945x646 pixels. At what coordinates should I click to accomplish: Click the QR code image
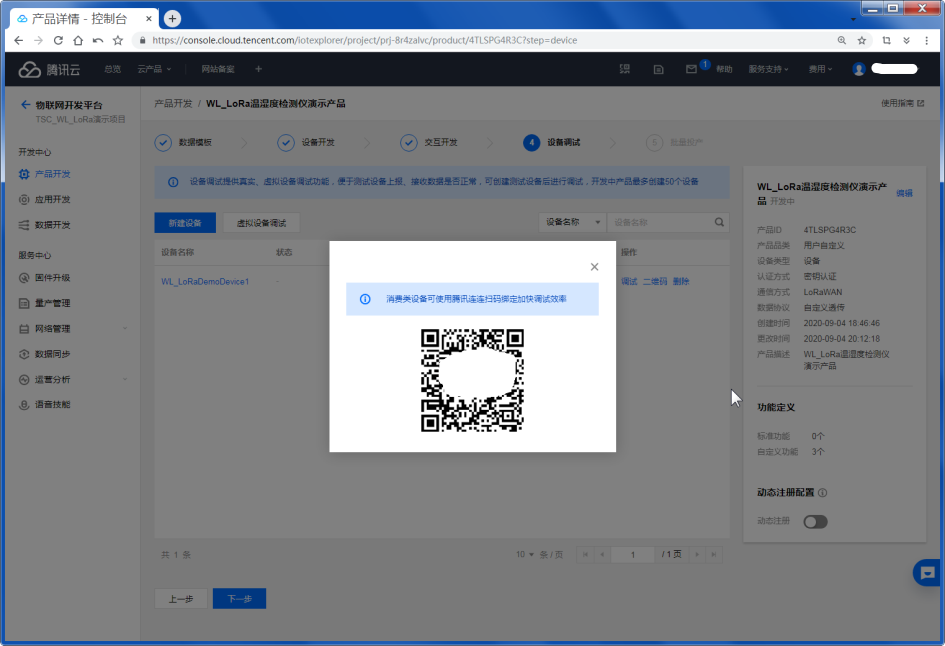(472, 380)
